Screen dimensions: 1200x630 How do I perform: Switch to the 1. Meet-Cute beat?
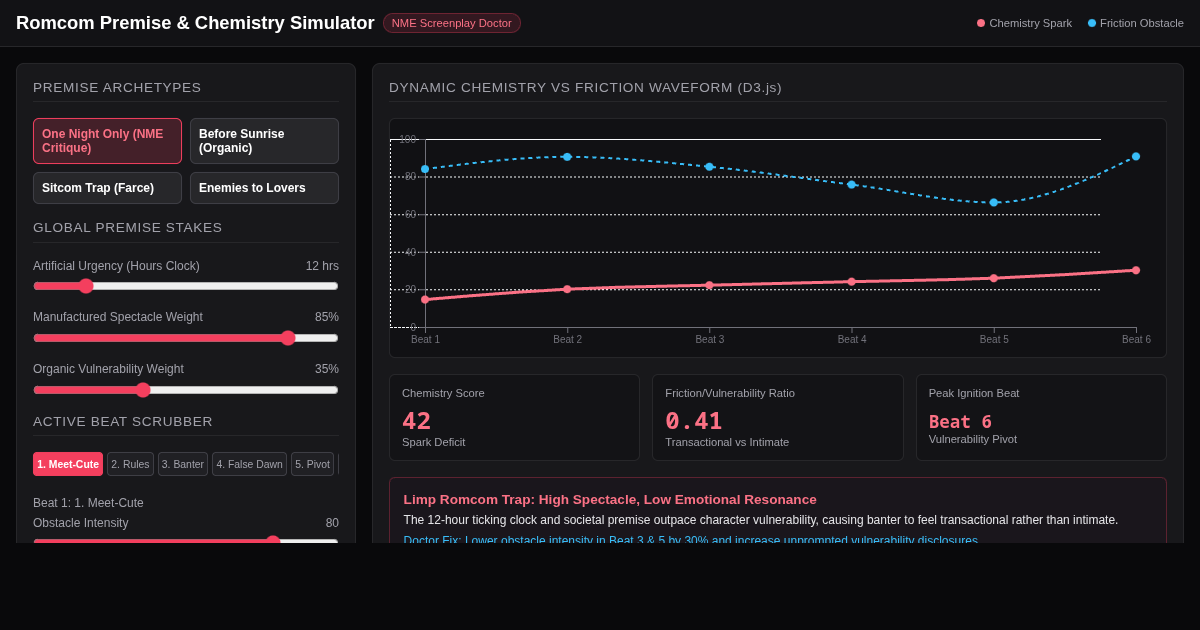[68, 464]
